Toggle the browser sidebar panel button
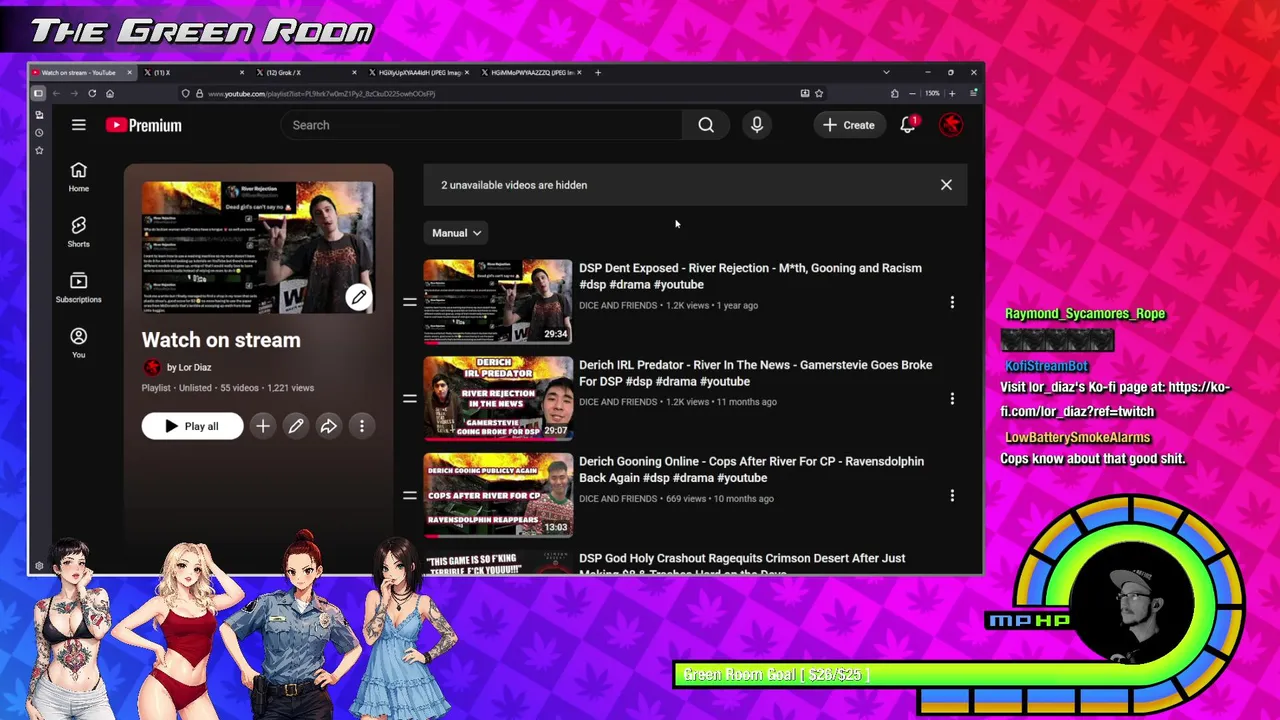This screenshot has width=1280, height=720. tap(38, 93)
